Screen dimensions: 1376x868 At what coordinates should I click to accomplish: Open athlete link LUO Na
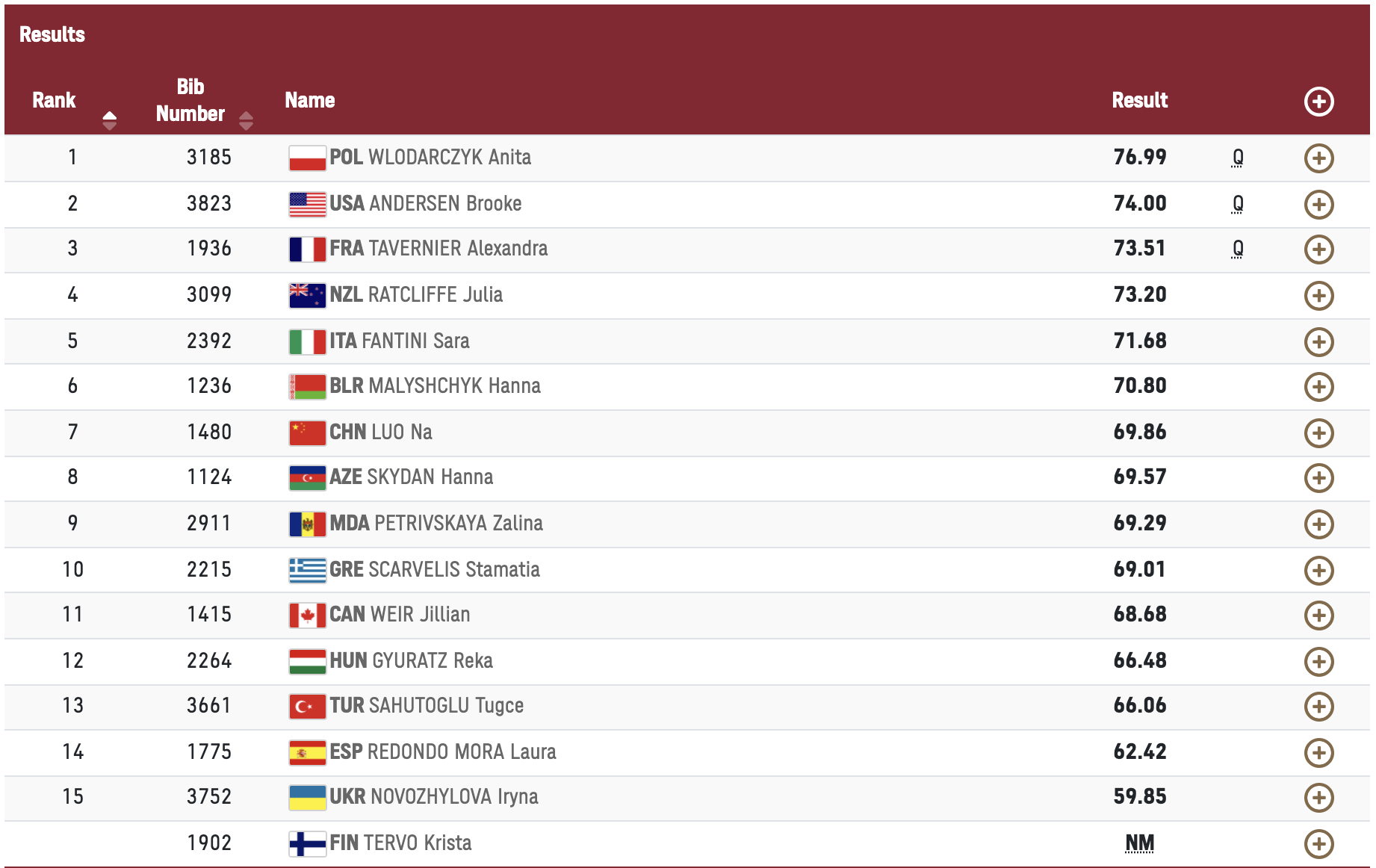coord(401,433)
